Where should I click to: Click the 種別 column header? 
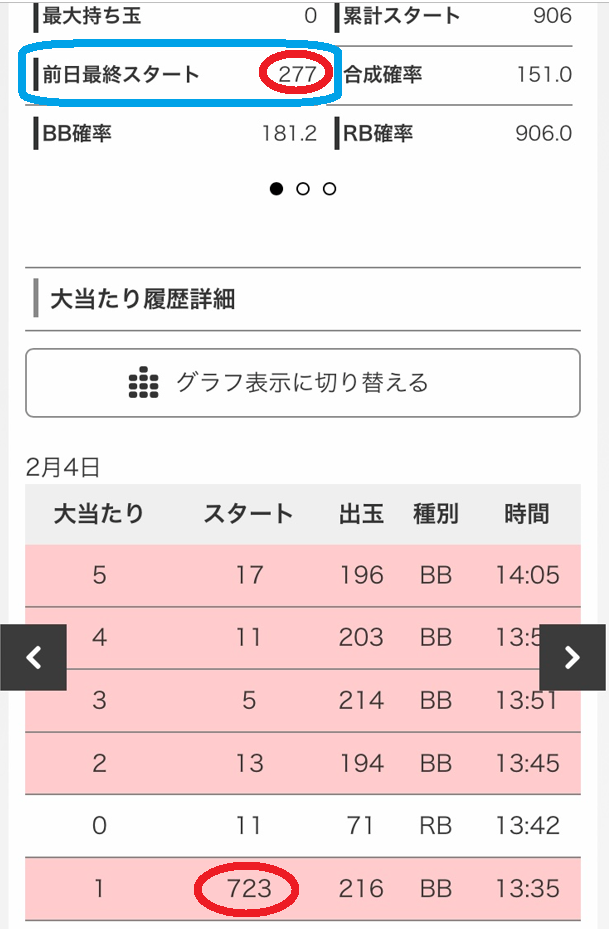point(432,511)
